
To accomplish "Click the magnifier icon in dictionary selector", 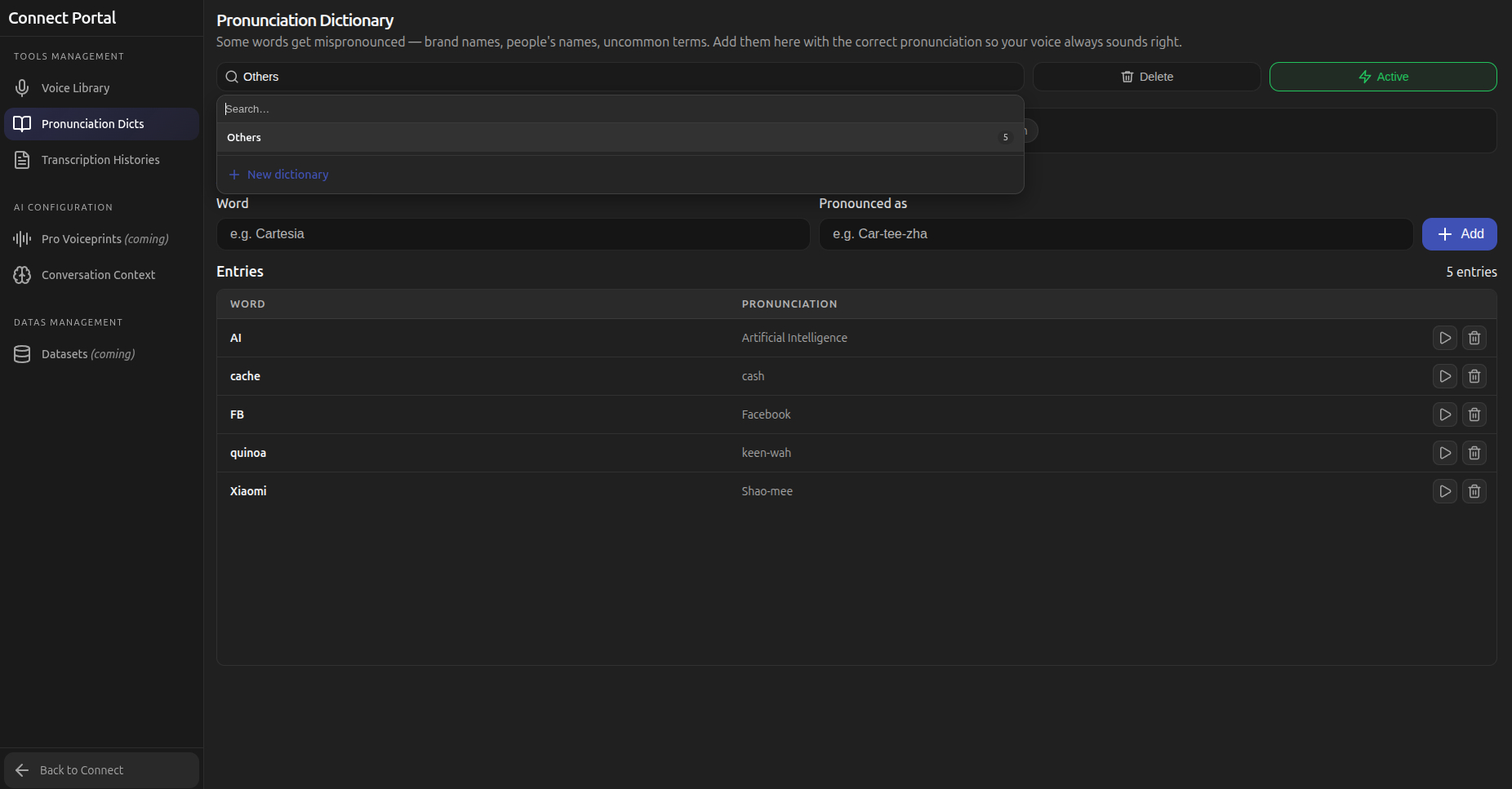I will (x=232, y=77).
